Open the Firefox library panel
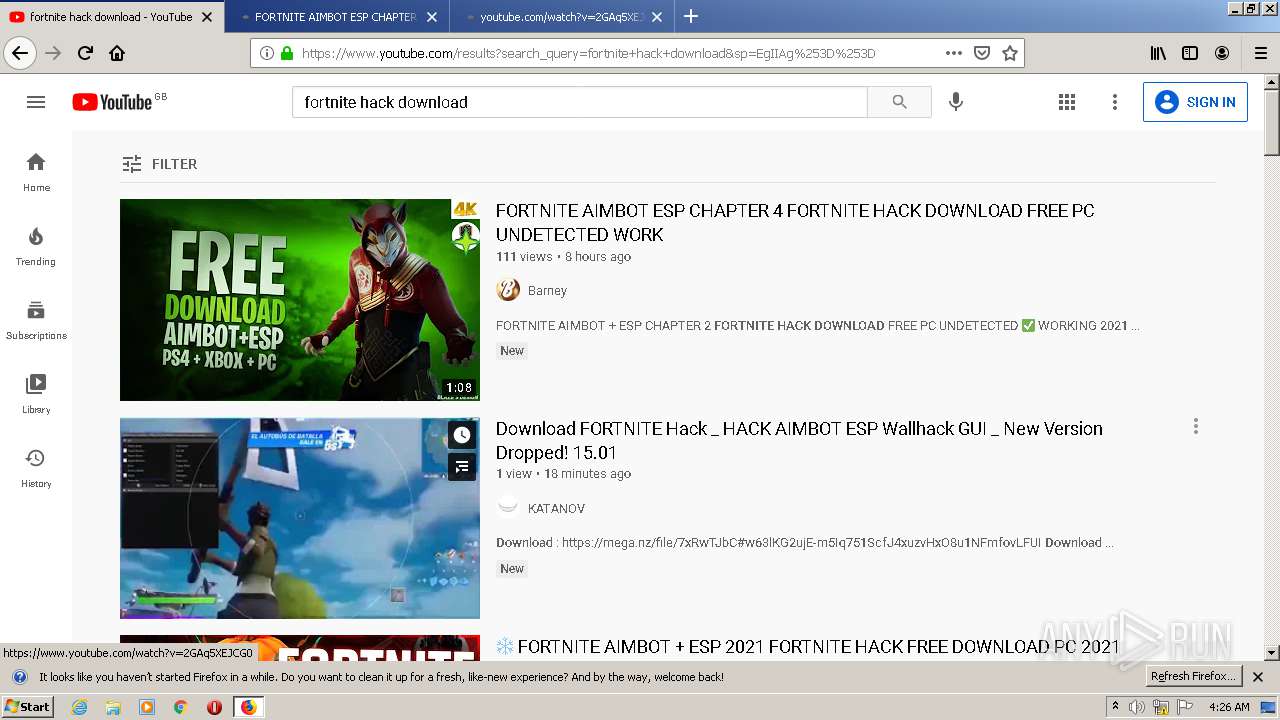Image resolution: width=1280 pixels, height=720 pixels. pyautogui.click(x=1158, y=53)
